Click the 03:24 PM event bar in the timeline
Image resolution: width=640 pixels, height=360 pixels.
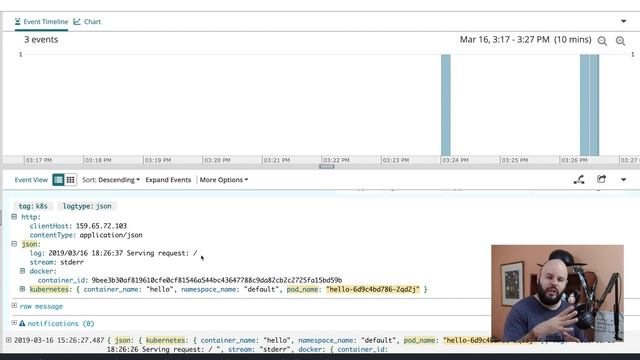(x=446, y=105)
